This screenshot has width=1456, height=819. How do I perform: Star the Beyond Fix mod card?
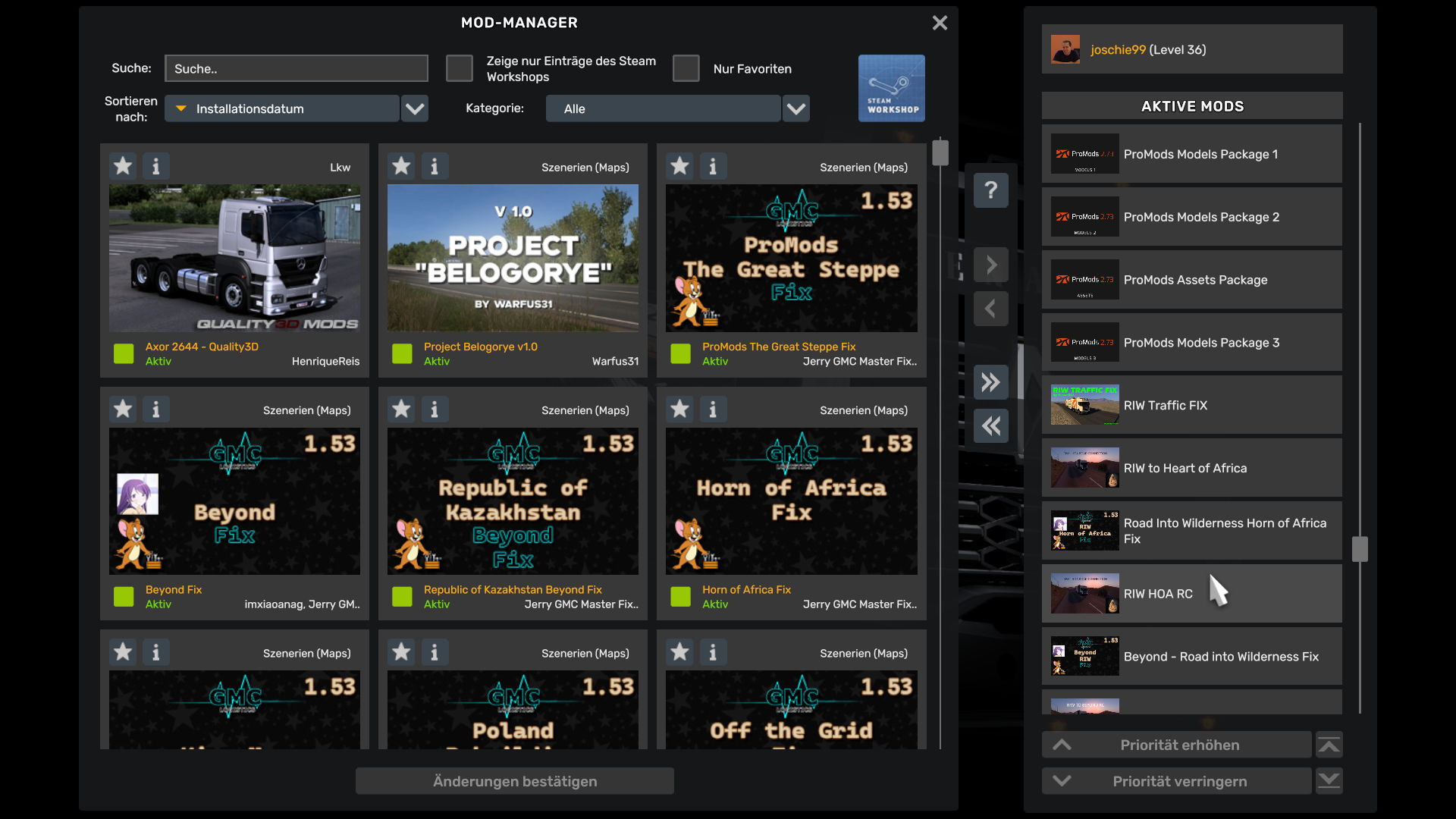tap(123, 409)
